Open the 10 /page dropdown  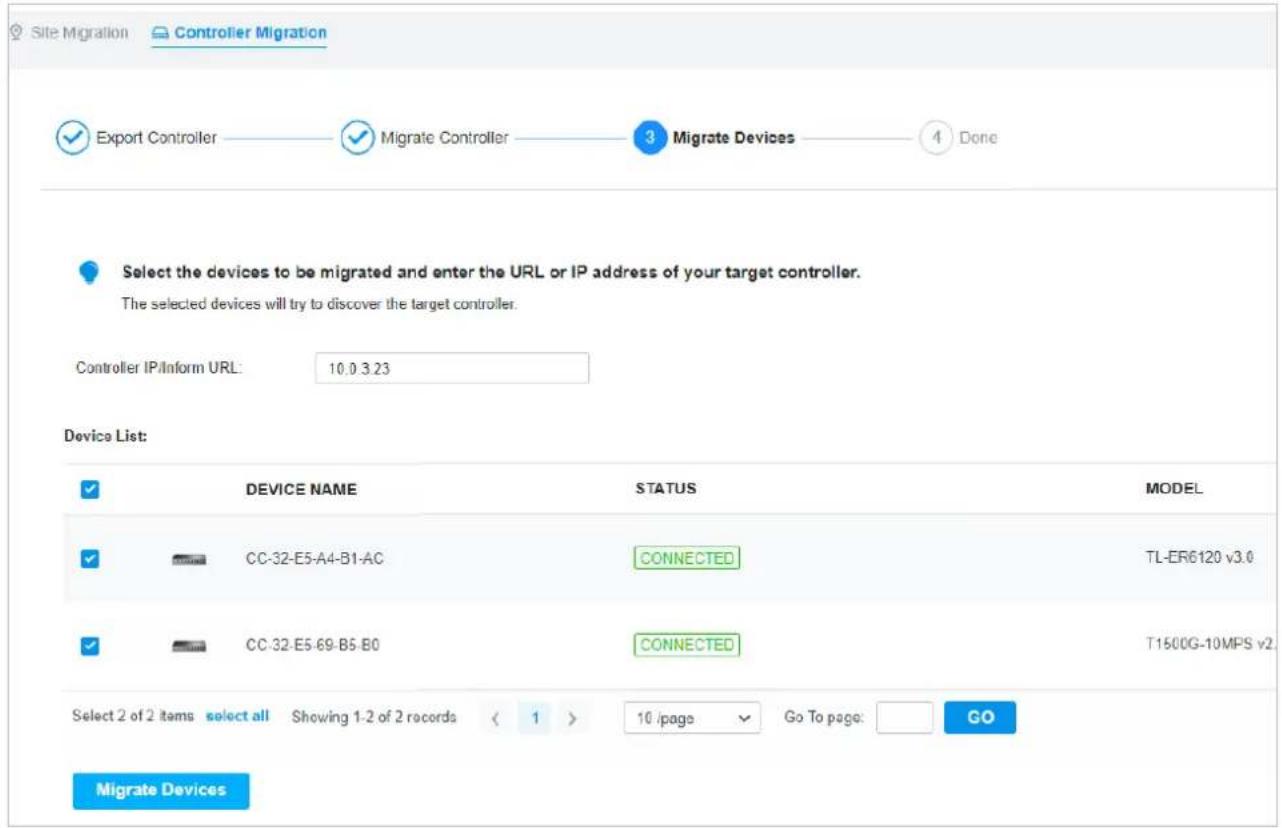coord(692,718)
